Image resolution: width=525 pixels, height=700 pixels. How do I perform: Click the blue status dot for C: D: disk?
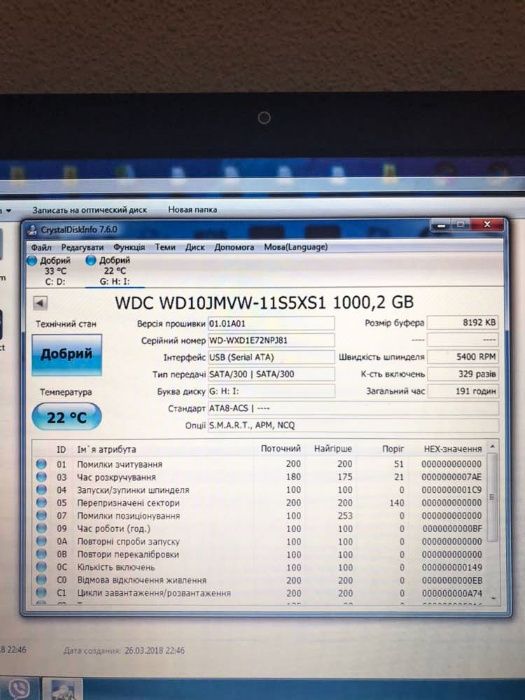click(x=32, y=261)
